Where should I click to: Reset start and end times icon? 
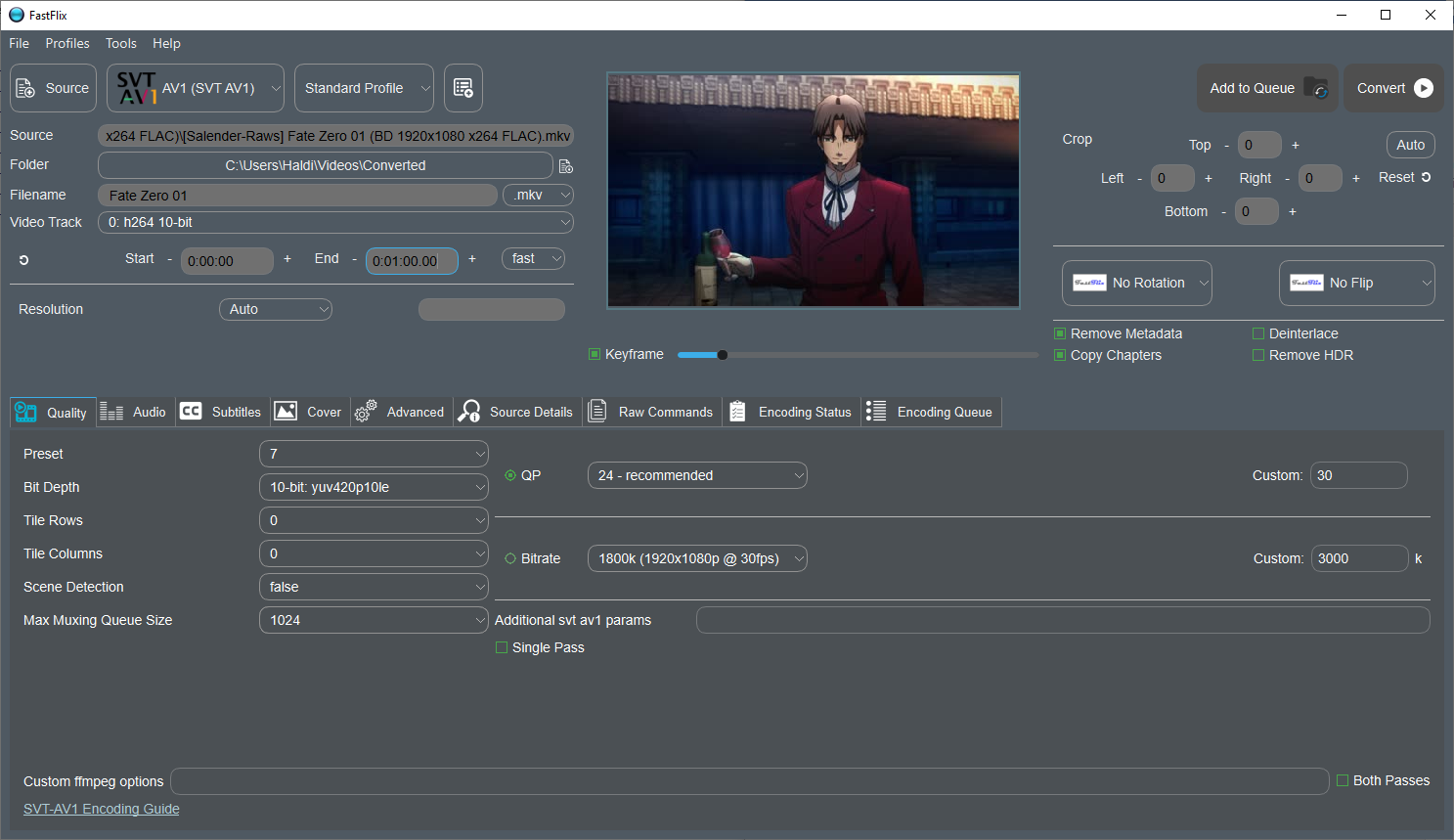tap(23, 260)
